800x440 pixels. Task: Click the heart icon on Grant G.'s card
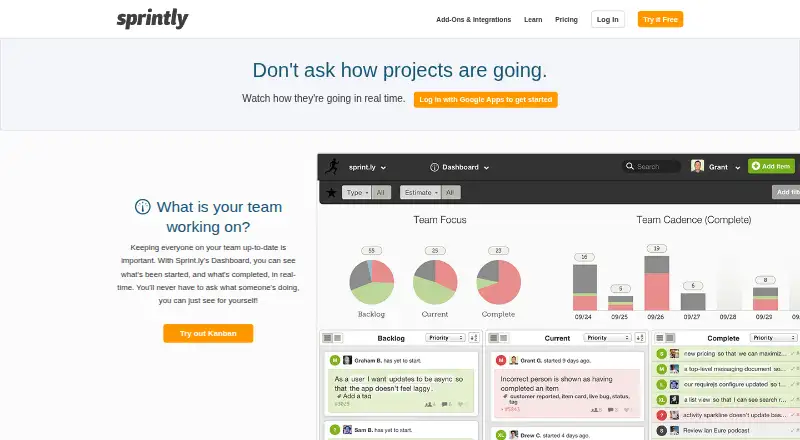point(628,410)
